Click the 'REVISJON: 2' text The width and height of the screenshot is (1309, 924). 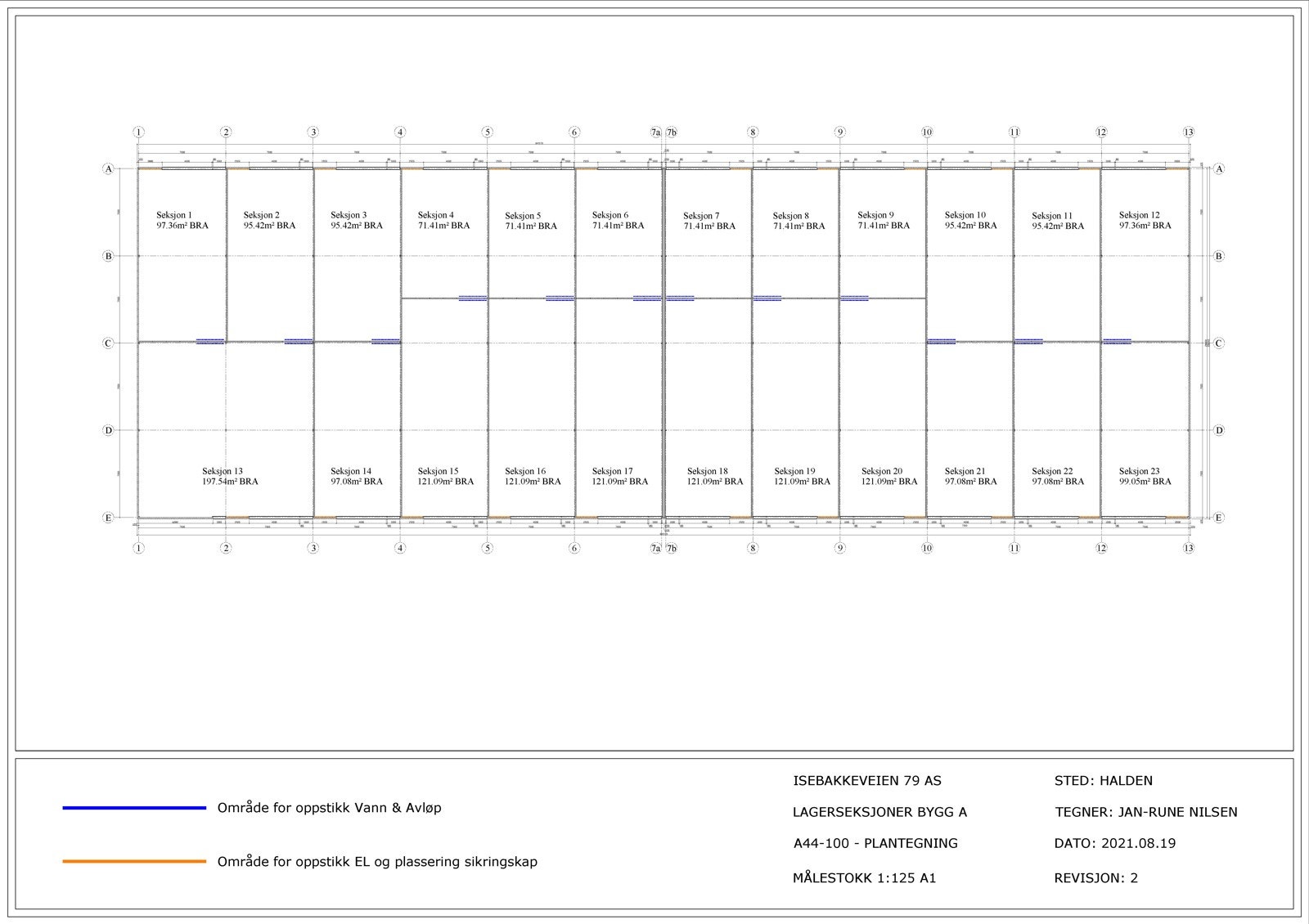(1096, 878)
